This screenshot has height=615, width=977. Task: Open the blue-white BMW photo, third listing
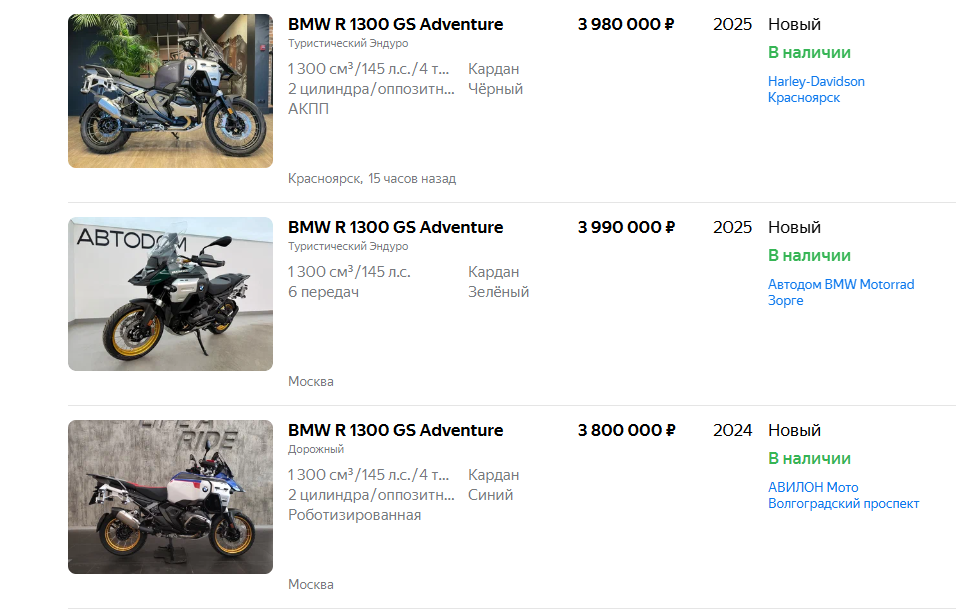pyautogui.click(x=170, y=497)
